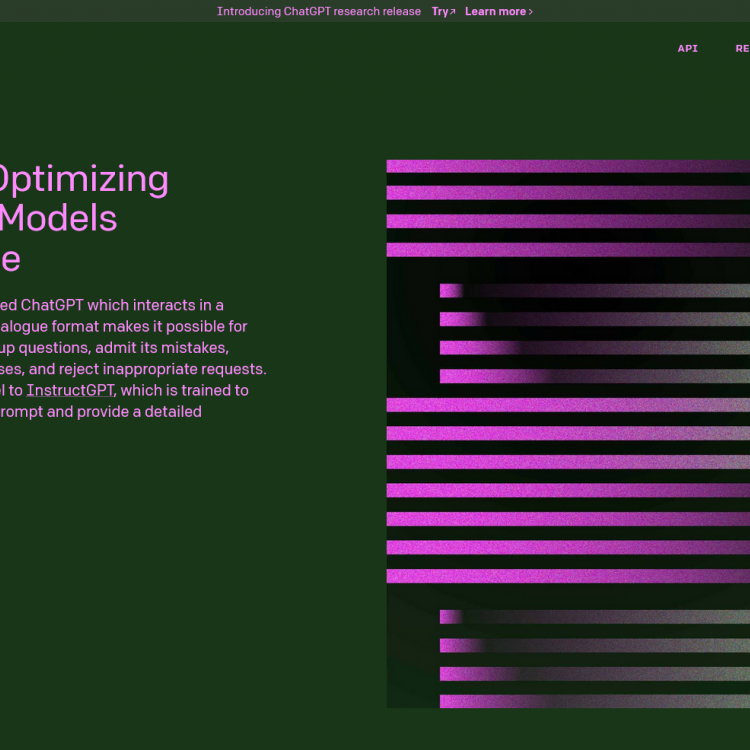
Task: Follow the InstructGPT hyperlink
Action: pyautogui.click(x=70, y=390)
